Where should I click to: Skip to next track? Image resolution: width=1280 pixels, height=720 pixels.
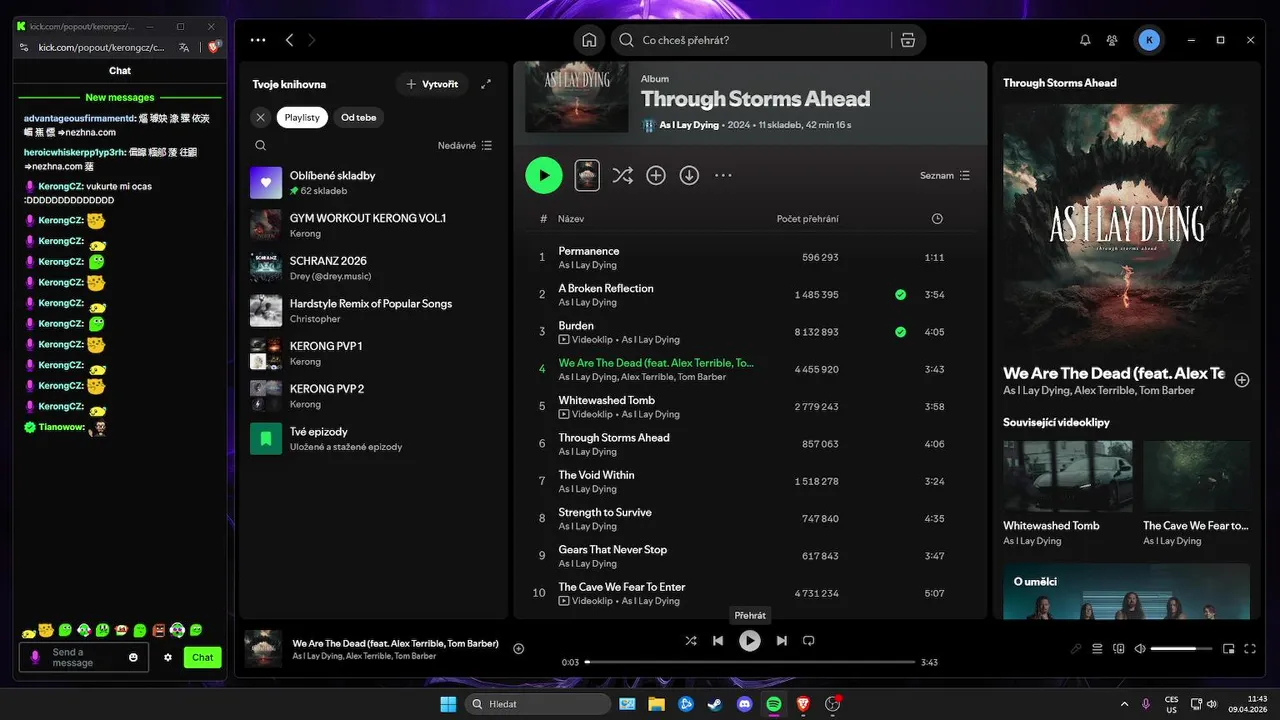click(782, 640)
